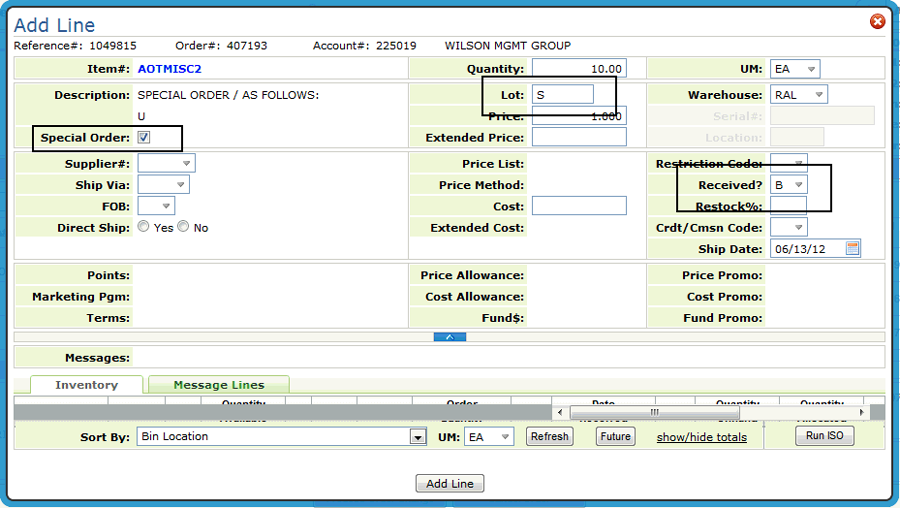900x508 pixels.
Task: Click the AOTMISC2 item number link
Action: coord(169,69)
